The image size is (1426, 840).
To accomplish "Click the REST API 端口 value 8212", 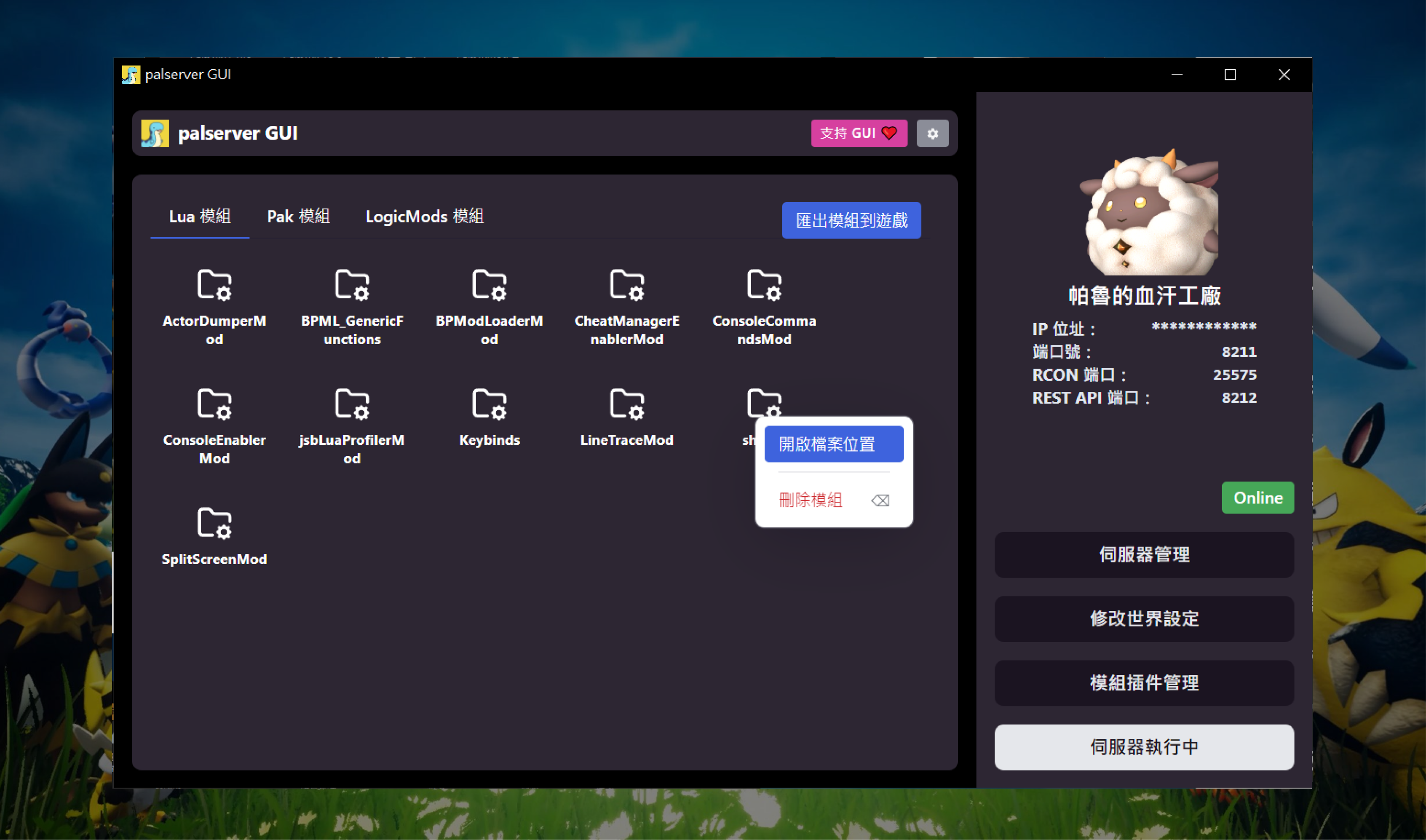I will pos(1239,398).
